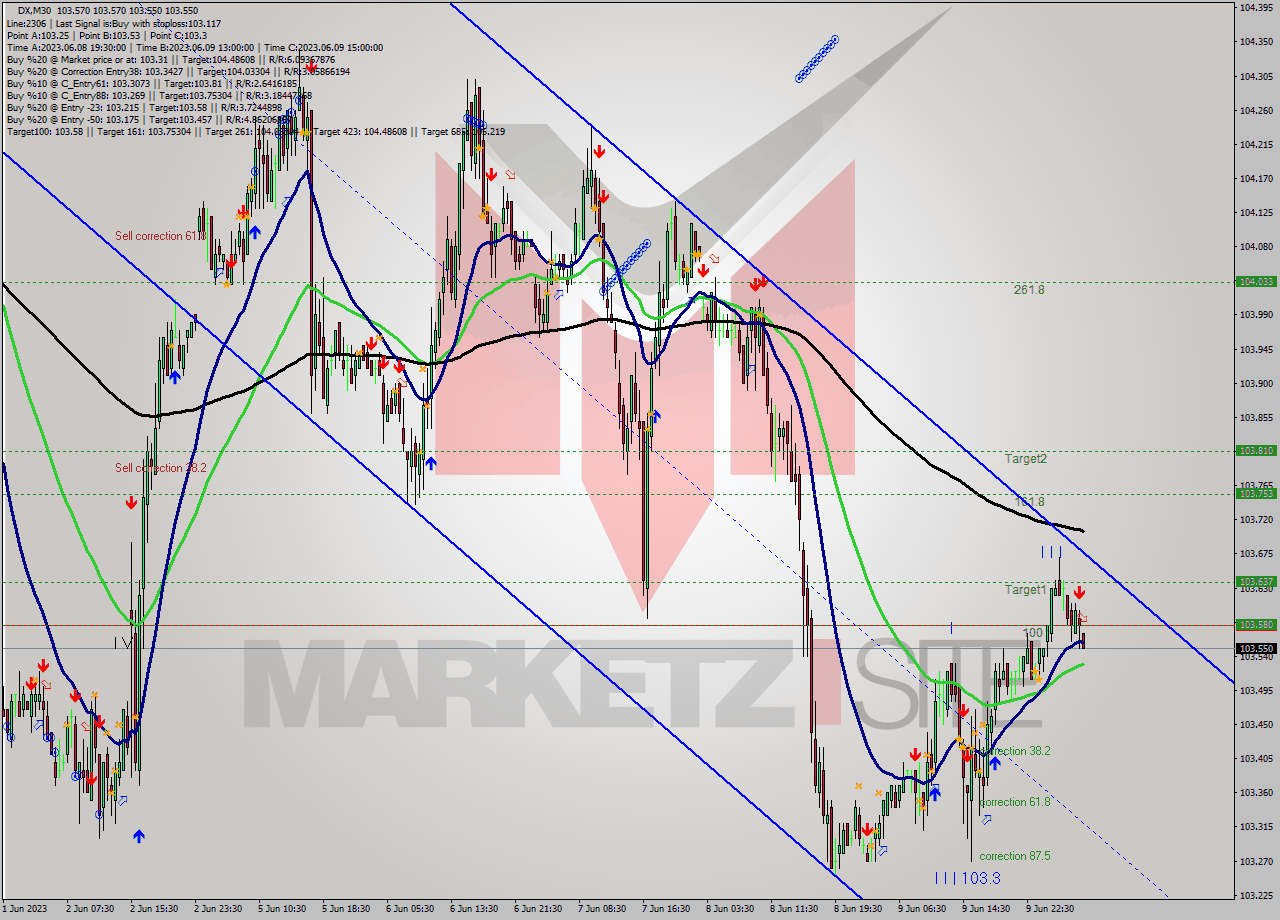Select the 103.405 price axis value

click(x=1256, y=758)
